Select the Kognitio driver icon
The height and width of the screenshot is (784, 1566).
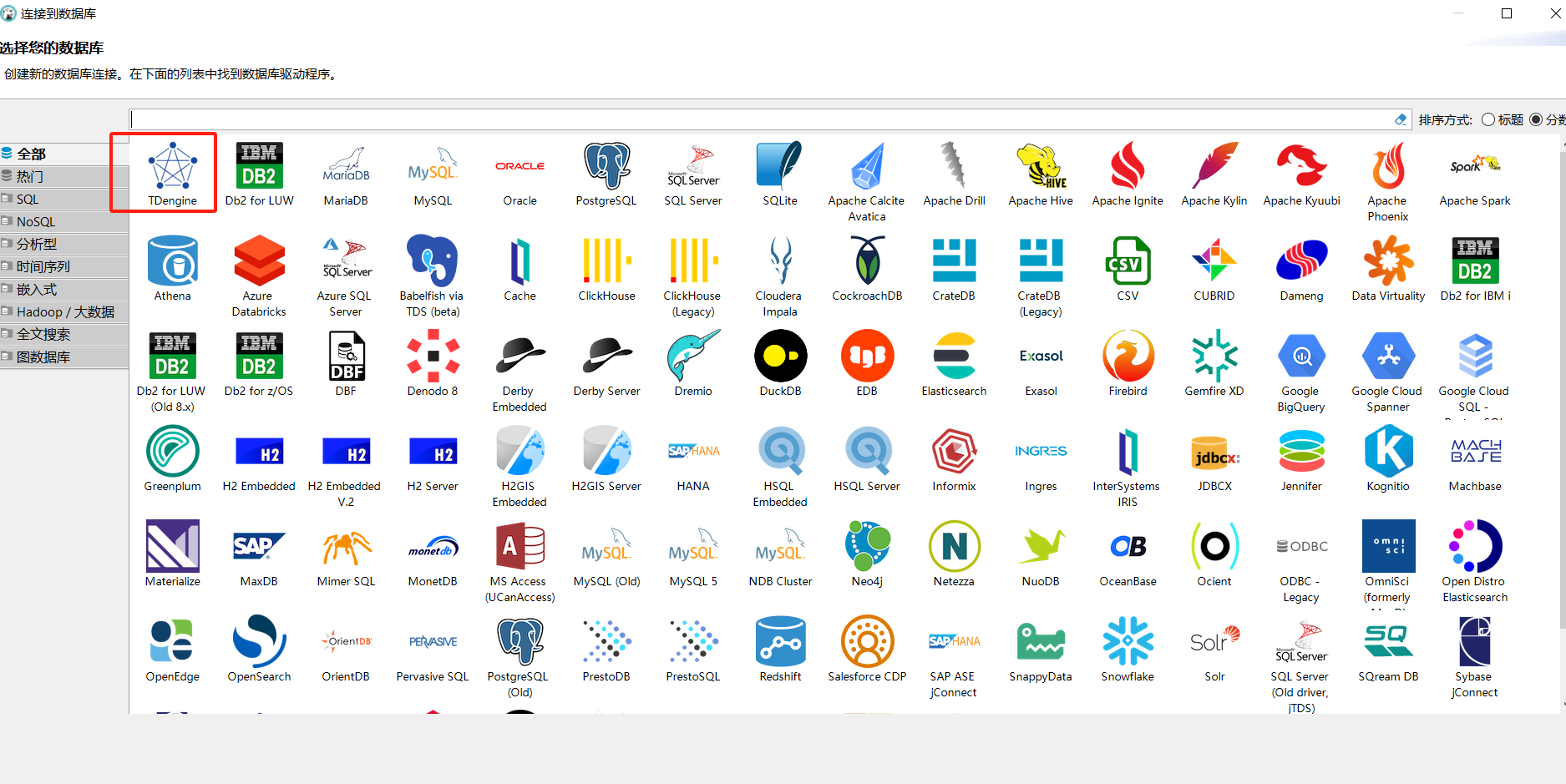tap(1388, 451)
